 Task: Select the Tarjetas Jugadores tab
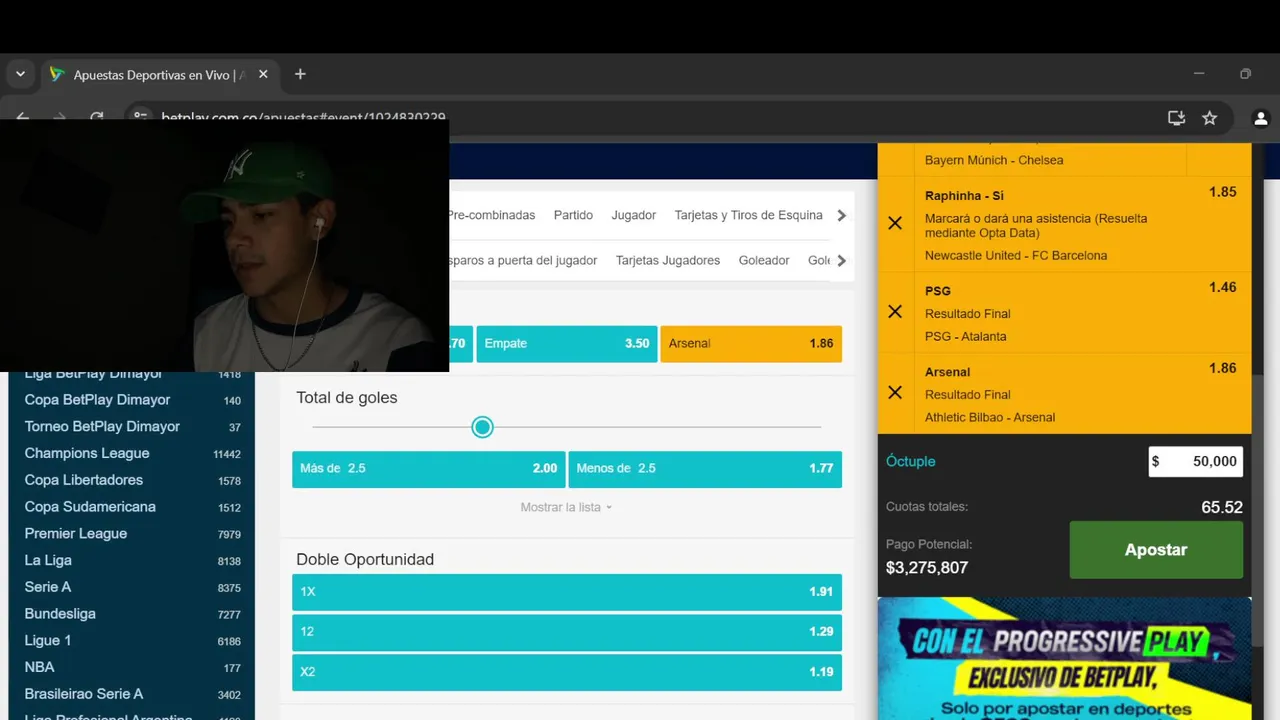[x=668, y=260]
